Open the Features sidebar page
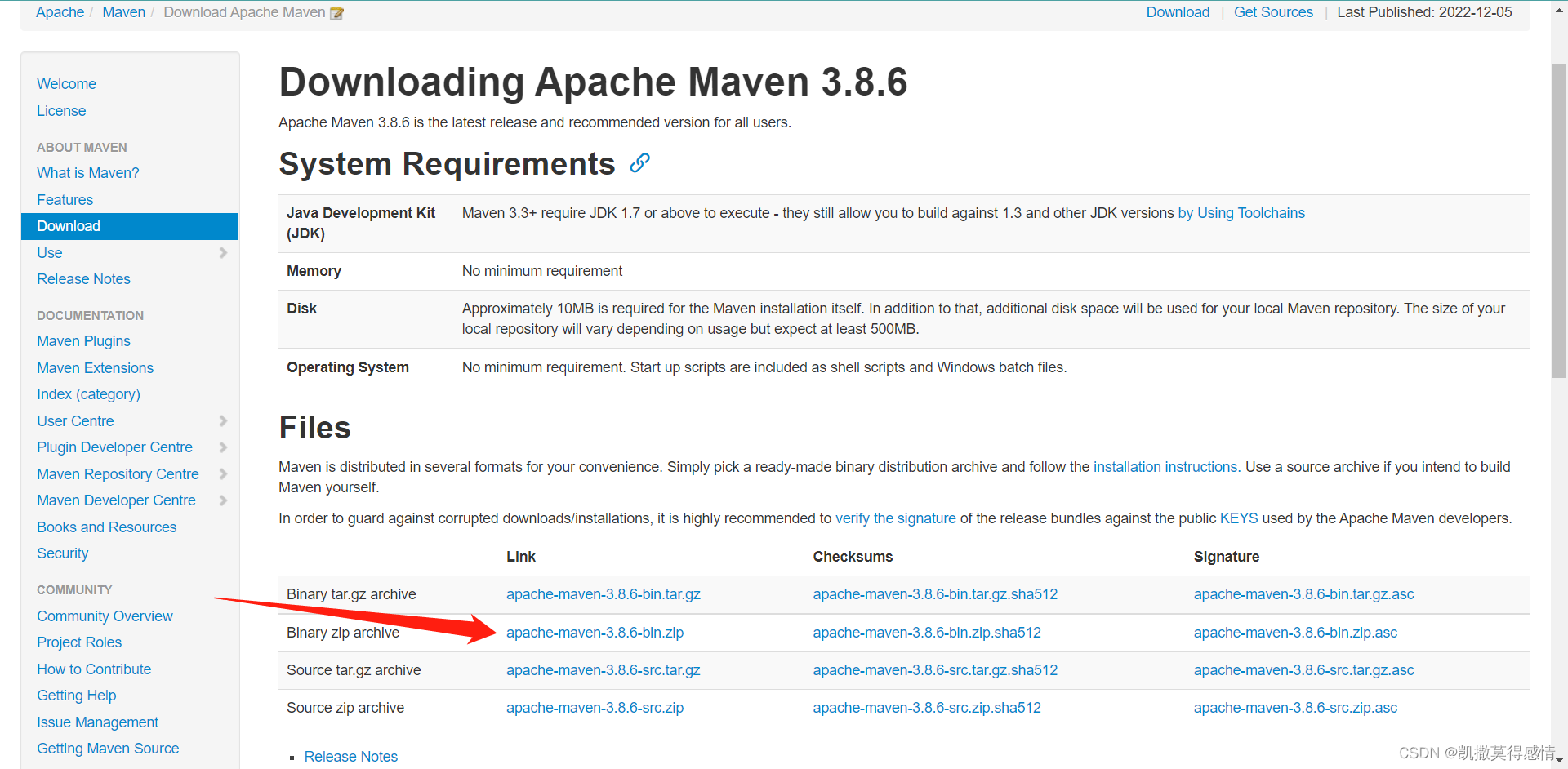 pos(65,200)
